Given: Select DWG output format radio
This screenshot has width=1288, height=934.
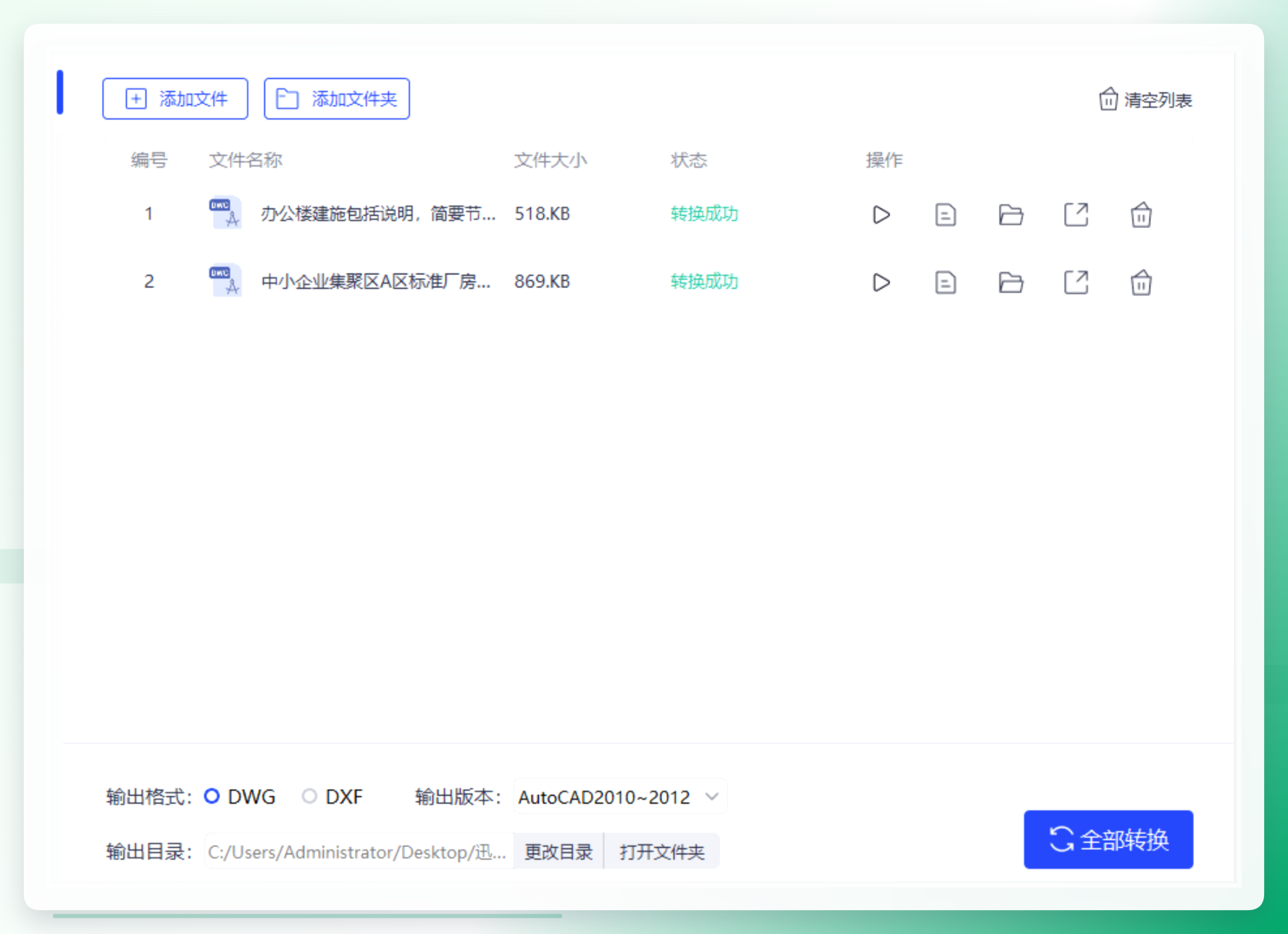Looking at the screenshot, I should coord(212,796).
